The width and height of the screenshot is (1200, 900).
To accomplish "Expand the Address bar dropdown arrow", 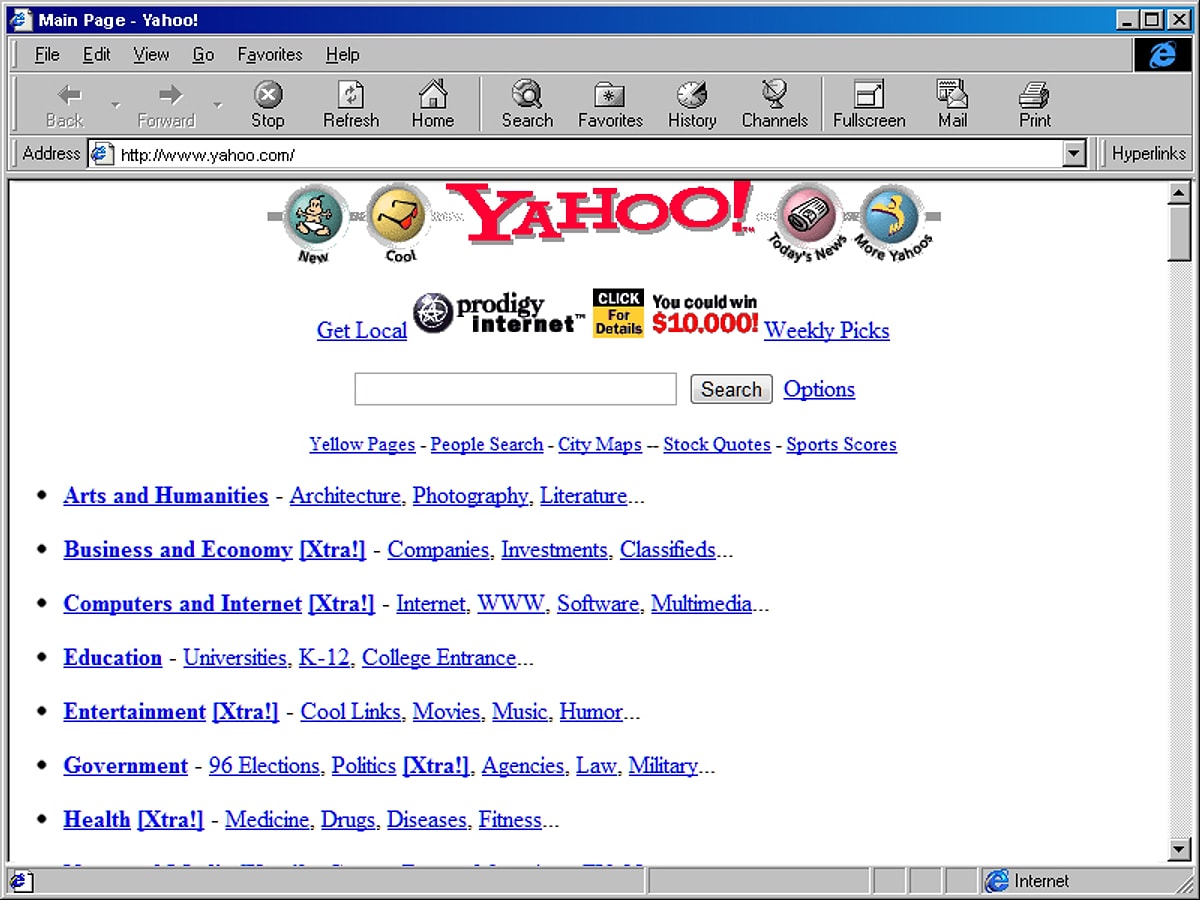I will point(1074,154).
